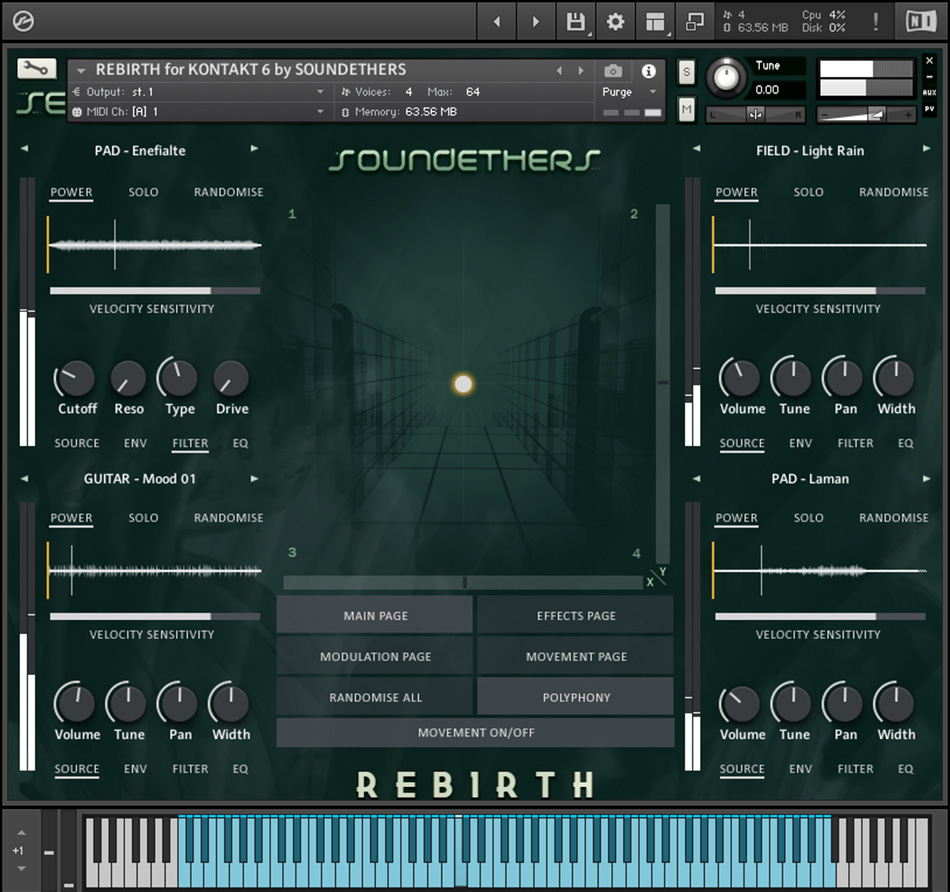Switch to ENV tab in PAD - Enefialte
This screenshot has width=950, height=892.
(136, 444)
